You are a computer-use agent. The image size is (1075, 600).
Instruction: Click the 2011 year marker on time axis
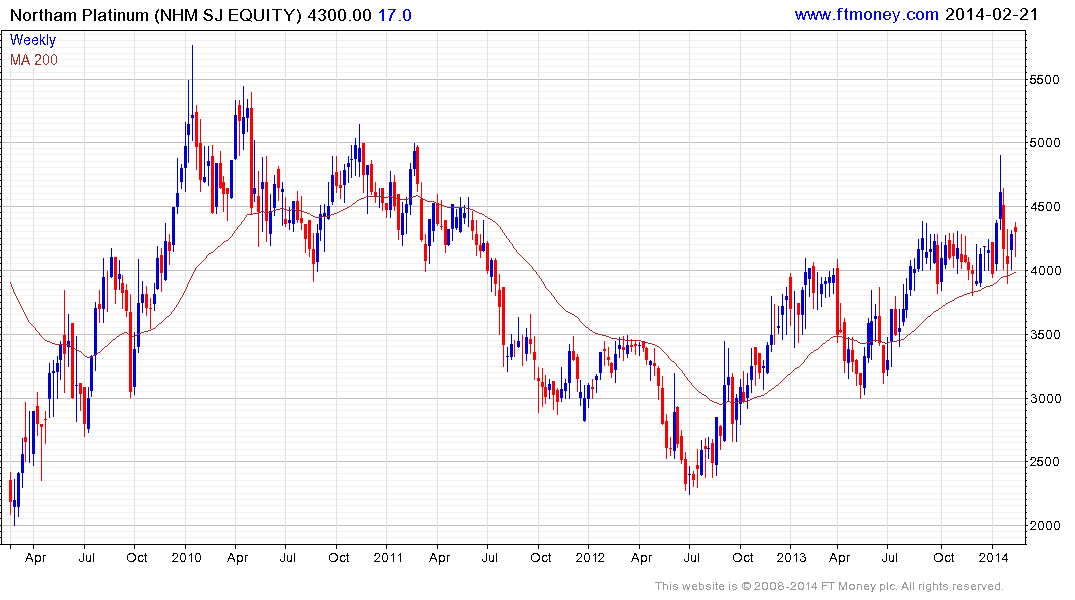(x=388, y=557)
